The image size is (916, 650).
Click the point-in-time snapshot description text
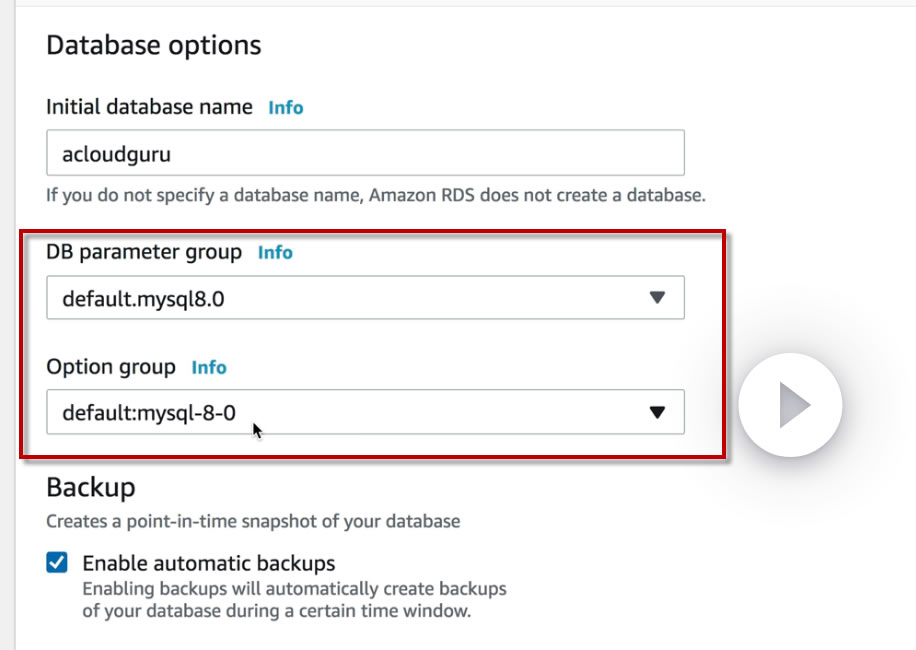(253, 521)
